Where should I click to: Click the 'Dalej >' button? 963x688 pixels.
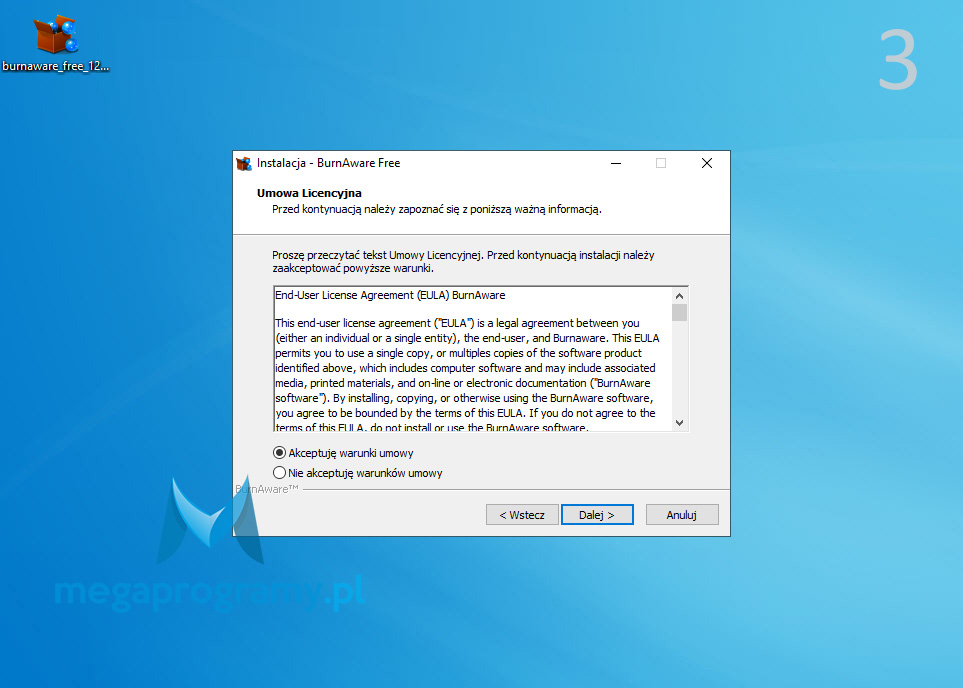[597, 515]
